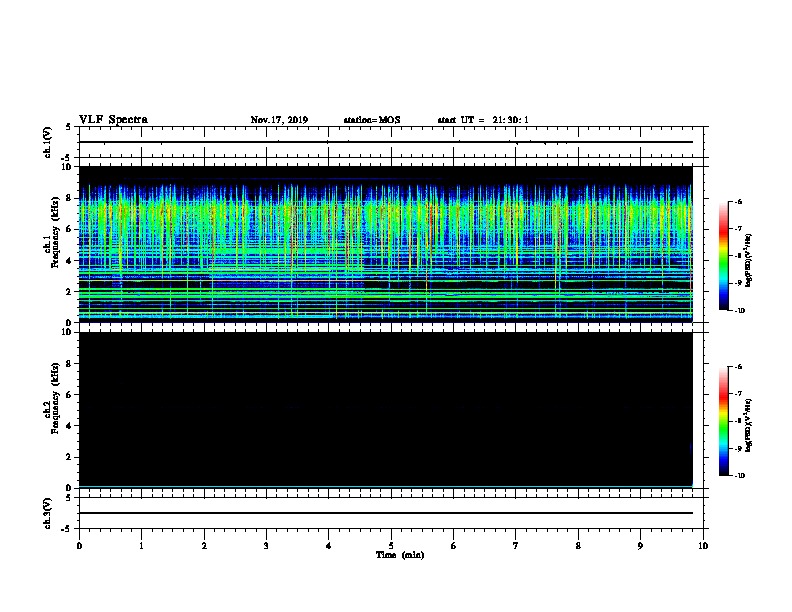Screen dimensions: 792x612
Task: Click the "-7" tick on ch.2 color bar
Action: tap(738, 394)
